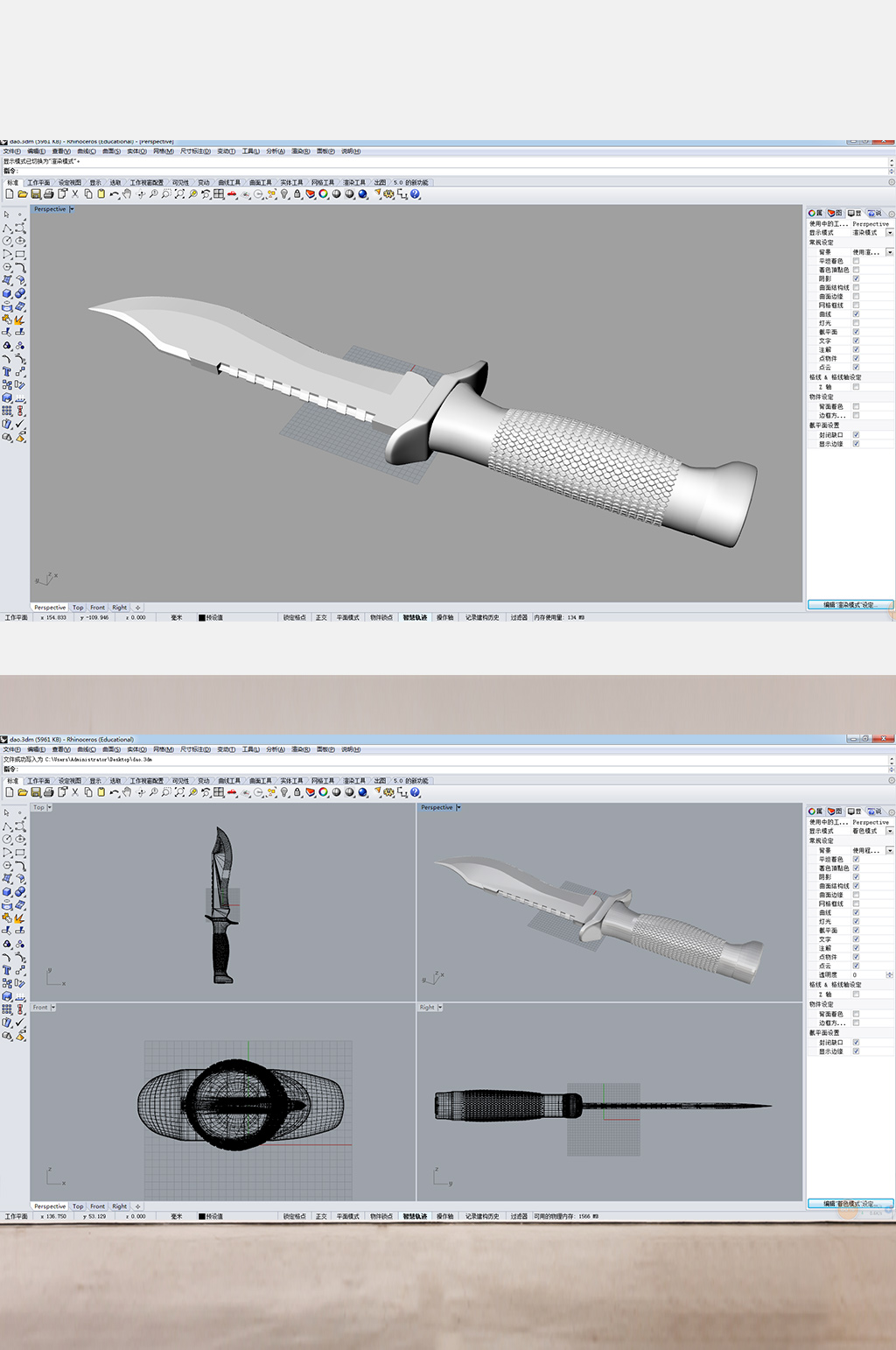Click Print icon in upper Rhino window
Image resolution: width=896 pixels, height=1350 pixels.
tap(49, 194)
